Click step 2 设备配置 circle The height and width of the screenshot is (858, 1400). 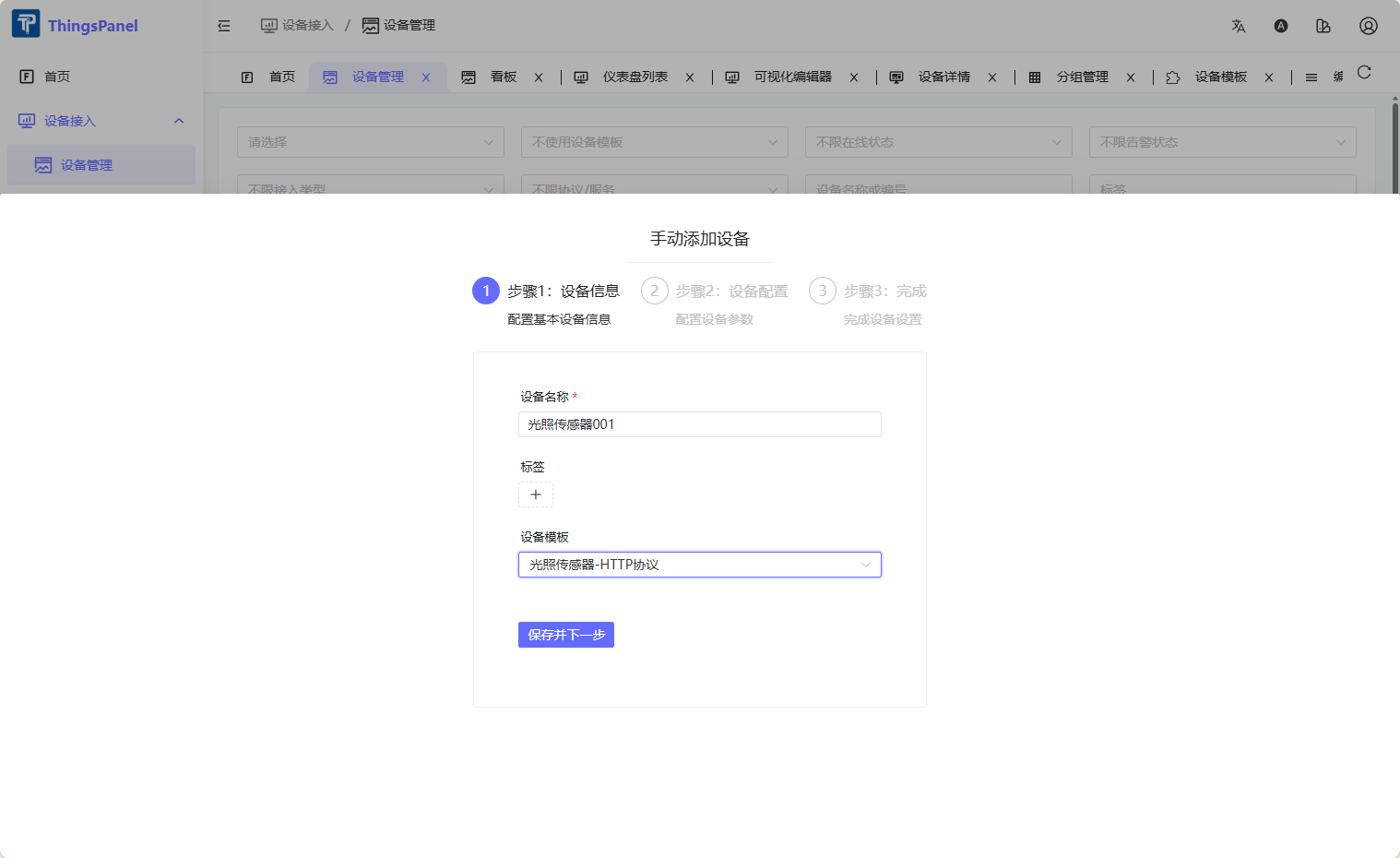(655, 291)
